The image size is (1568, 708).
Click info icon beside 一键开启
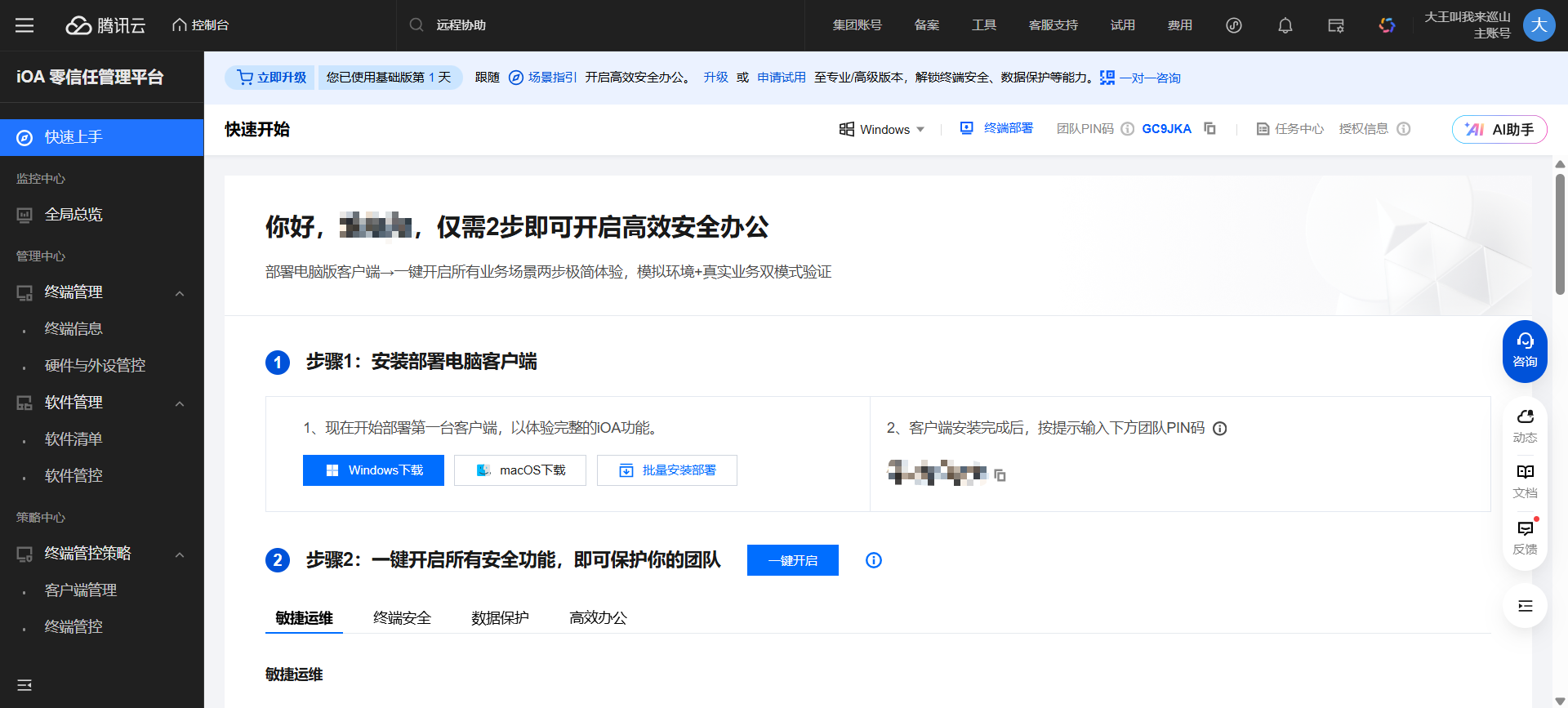pyautogui.click(x=874, y=560)
